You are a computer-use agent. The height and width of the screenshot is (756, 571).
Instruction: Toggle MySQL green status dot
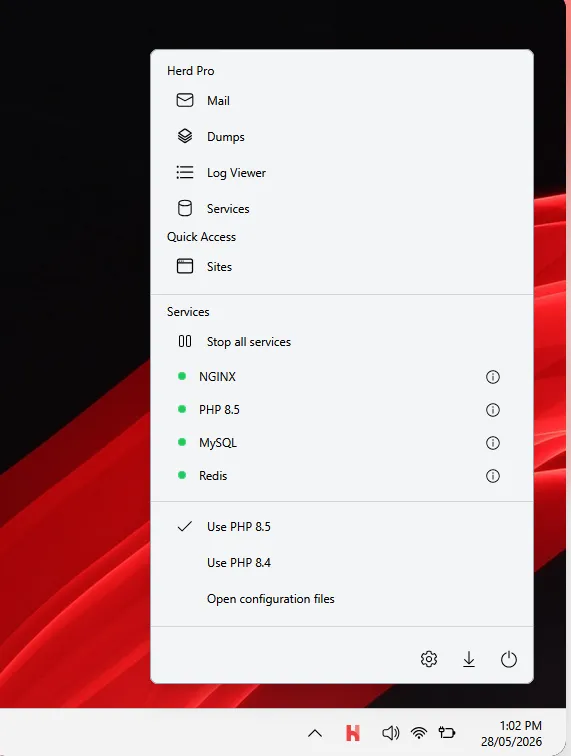(x=182, y=442)
